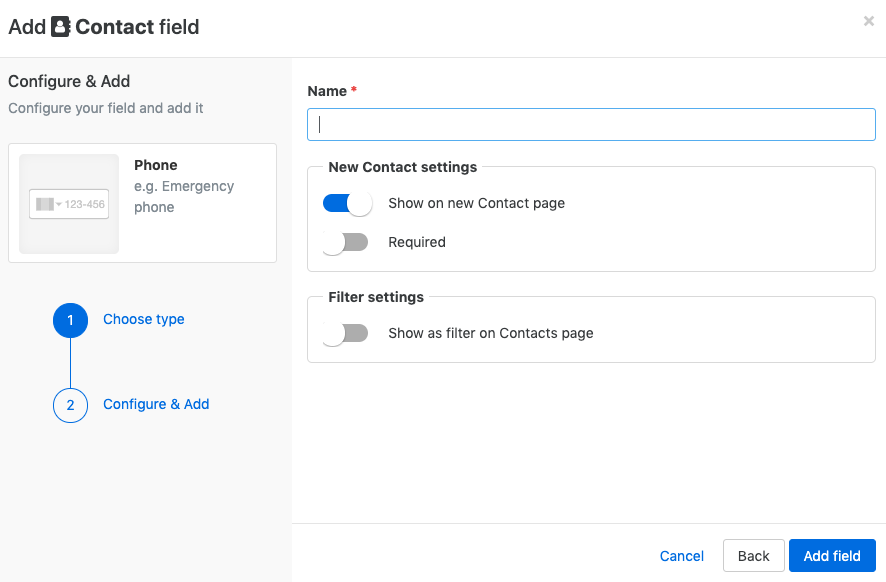
Task: Click the Back button
Action: coord(753,556)
